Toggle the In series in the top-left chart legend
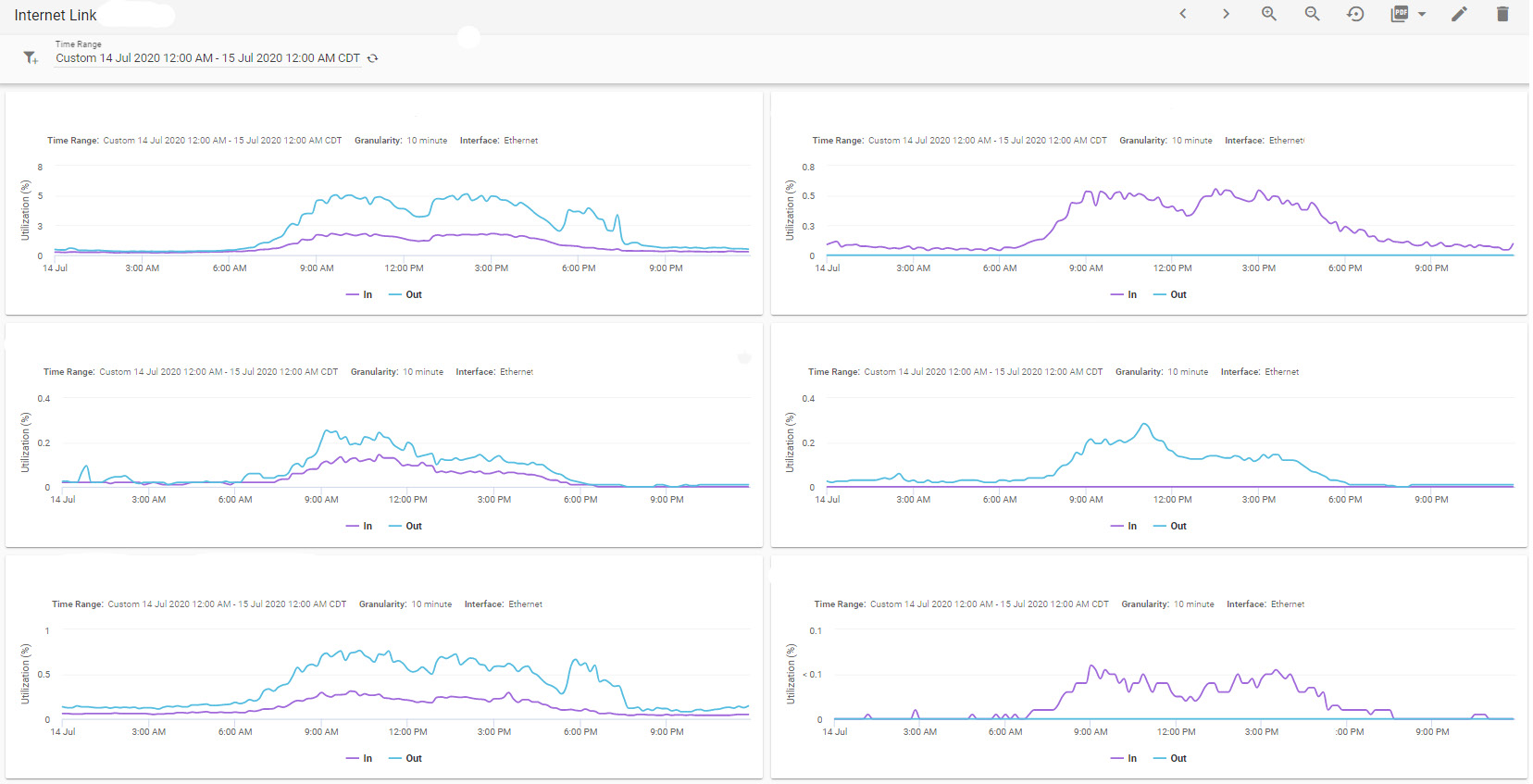Viewport: 1533px width, 784px height. [359, 294]
